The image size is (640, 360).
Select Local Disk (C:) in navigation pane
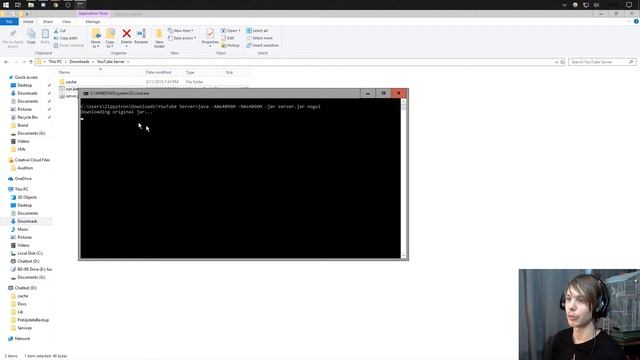pyautogui.click(x=30, y=253)
